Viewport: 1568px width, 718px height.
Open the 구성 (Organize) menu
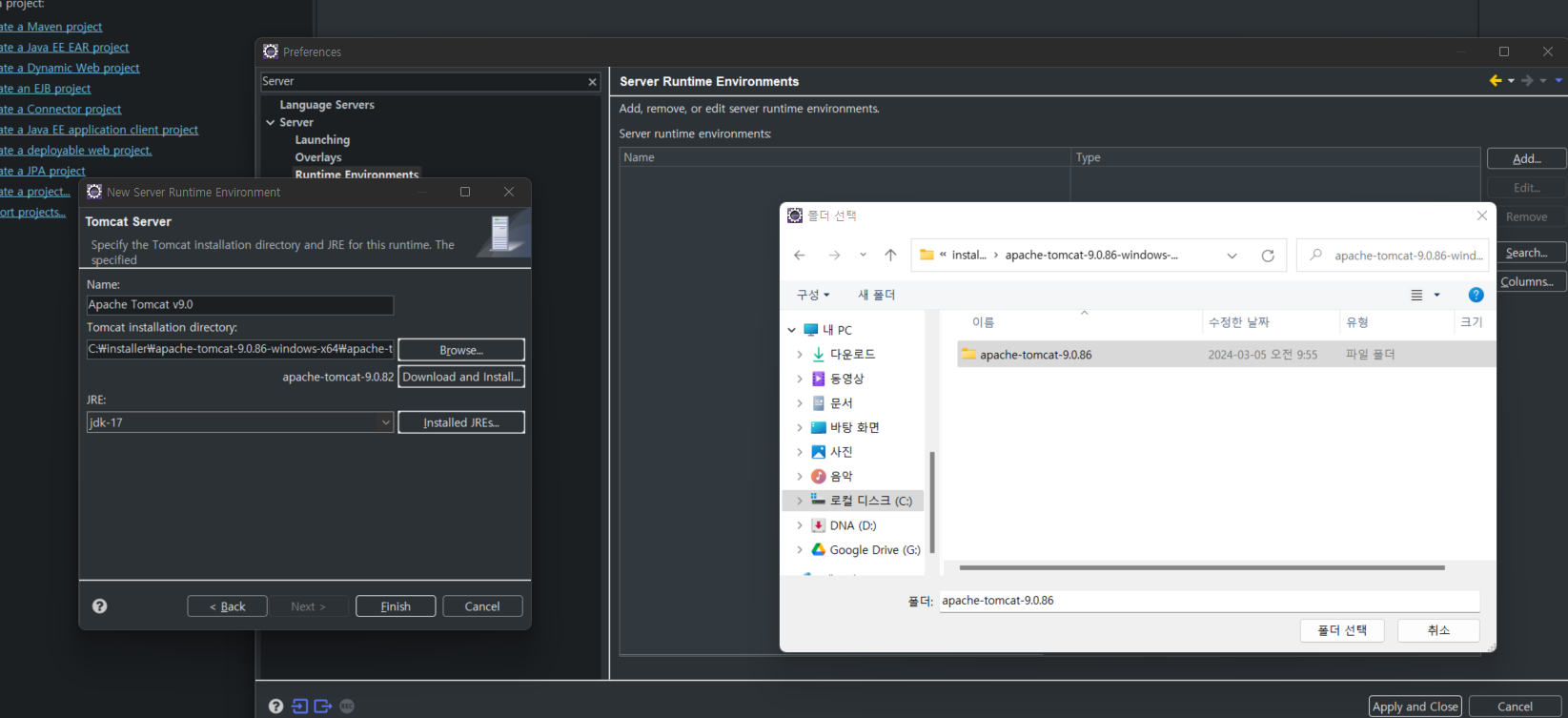click(813, 295)
